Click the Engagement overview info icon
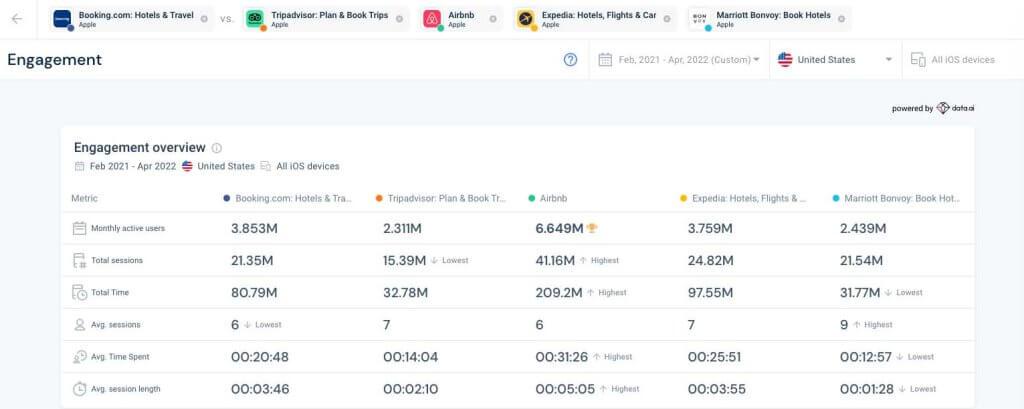This screenshot has height=409, width=1024. coord(217,148)
